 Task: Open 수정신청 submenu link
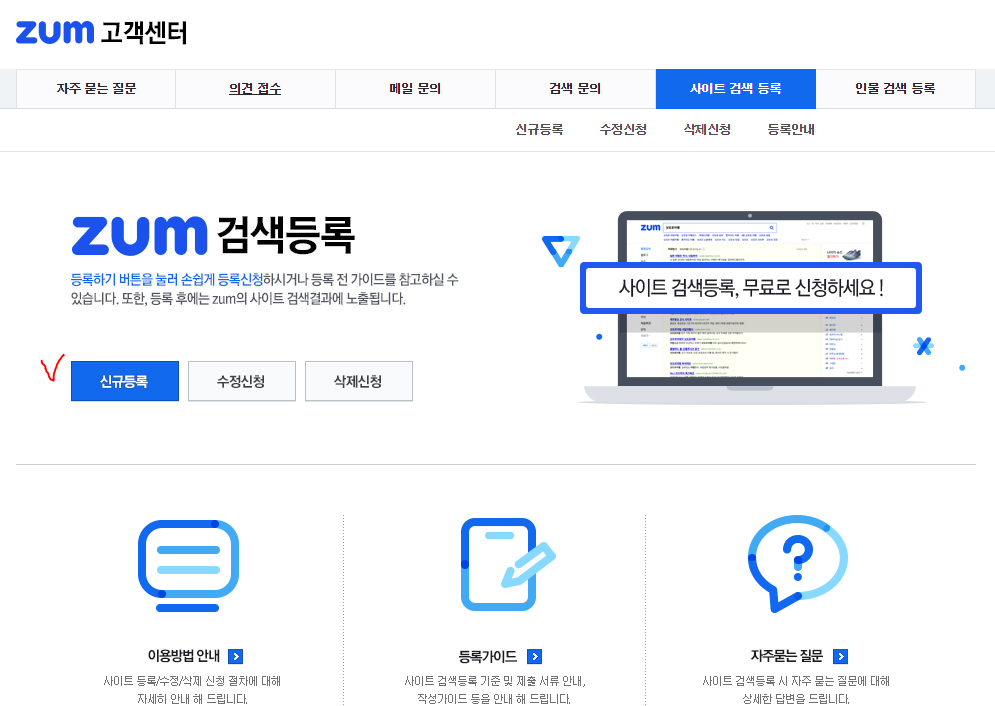(623, 129)
